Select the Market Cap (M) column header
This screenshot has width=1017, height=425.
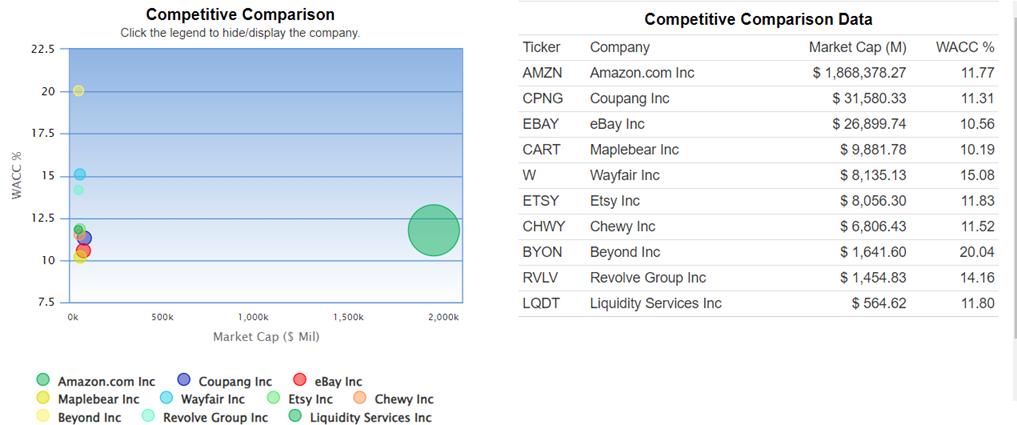[x=857, y=47]
